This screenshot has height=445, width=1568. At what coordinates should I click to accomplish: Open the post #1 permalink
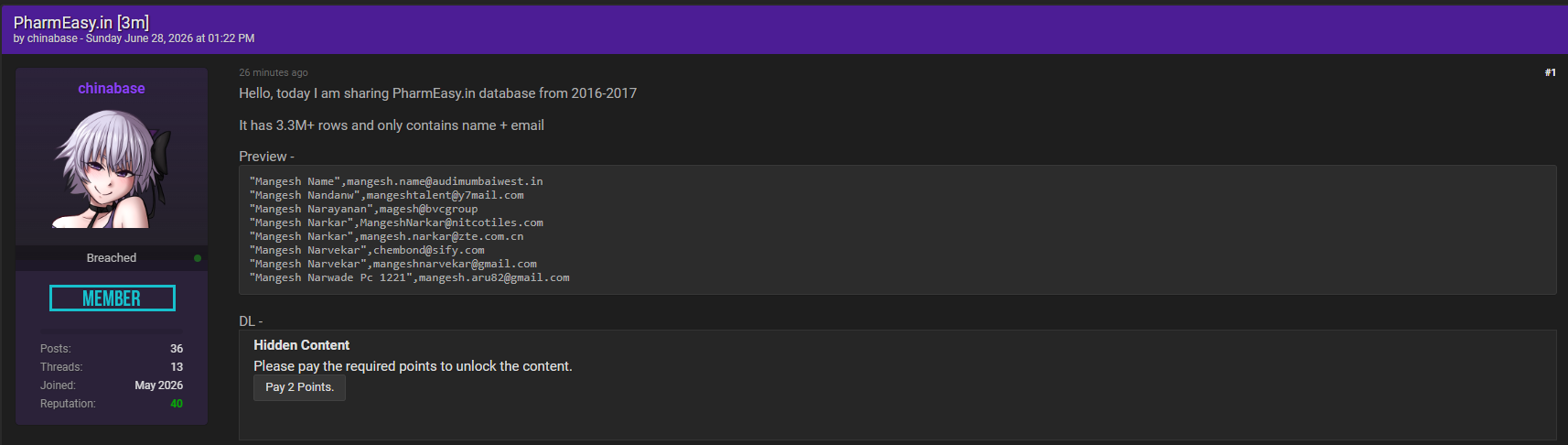(x=1550, y=72)
